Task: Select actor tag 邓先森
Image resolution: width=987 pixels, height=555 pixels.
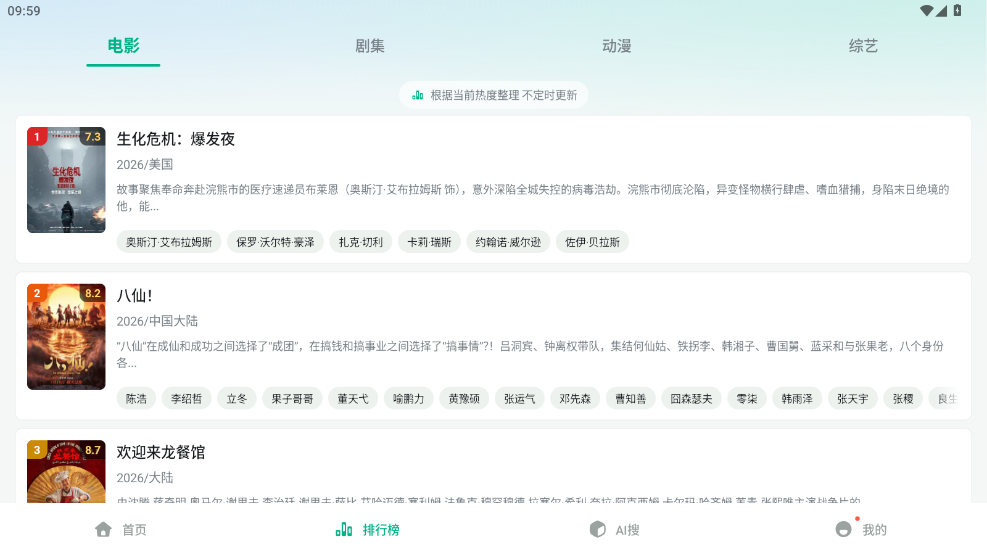Action: click(575, 399)
